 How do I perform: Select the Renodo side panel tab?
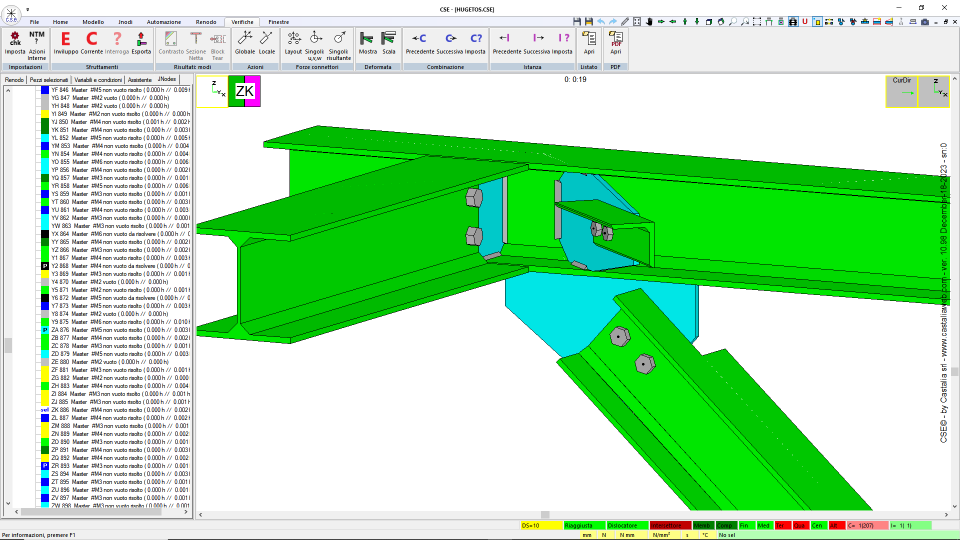point(14,80)
